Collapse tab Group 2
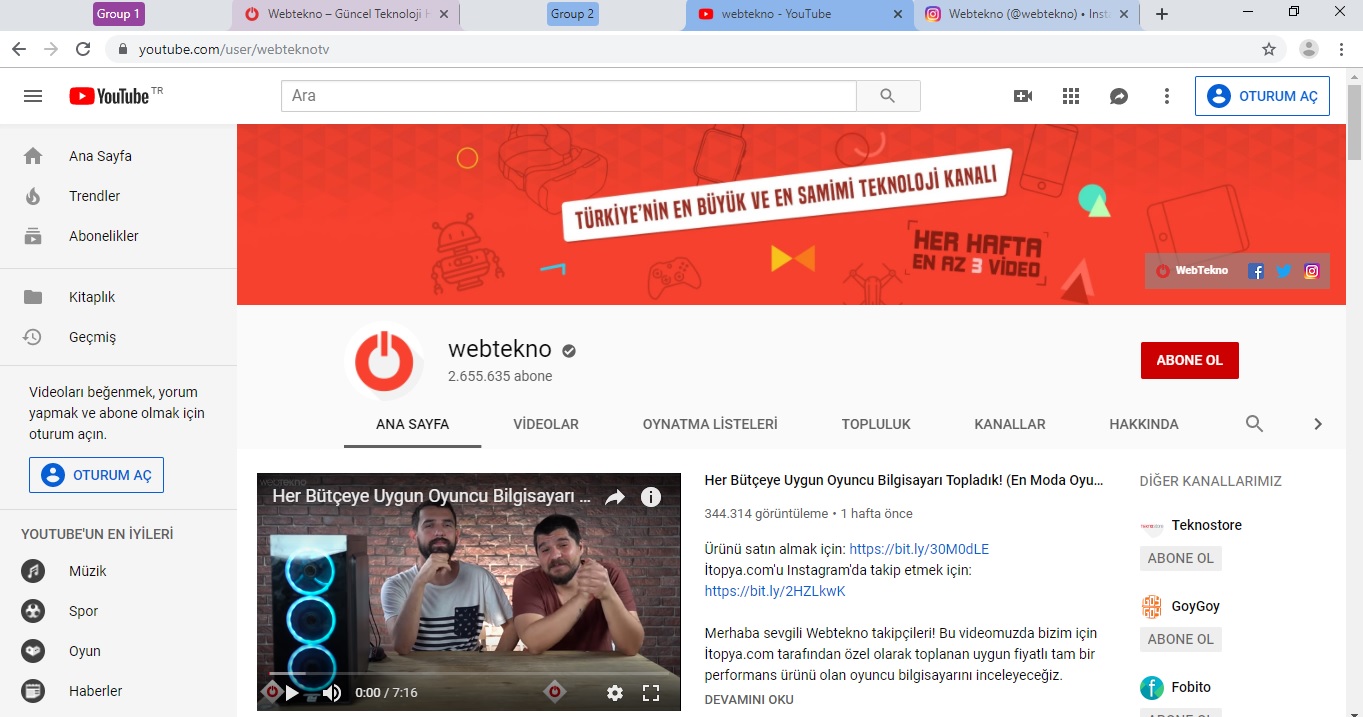1363x717 pixels. 573,14
